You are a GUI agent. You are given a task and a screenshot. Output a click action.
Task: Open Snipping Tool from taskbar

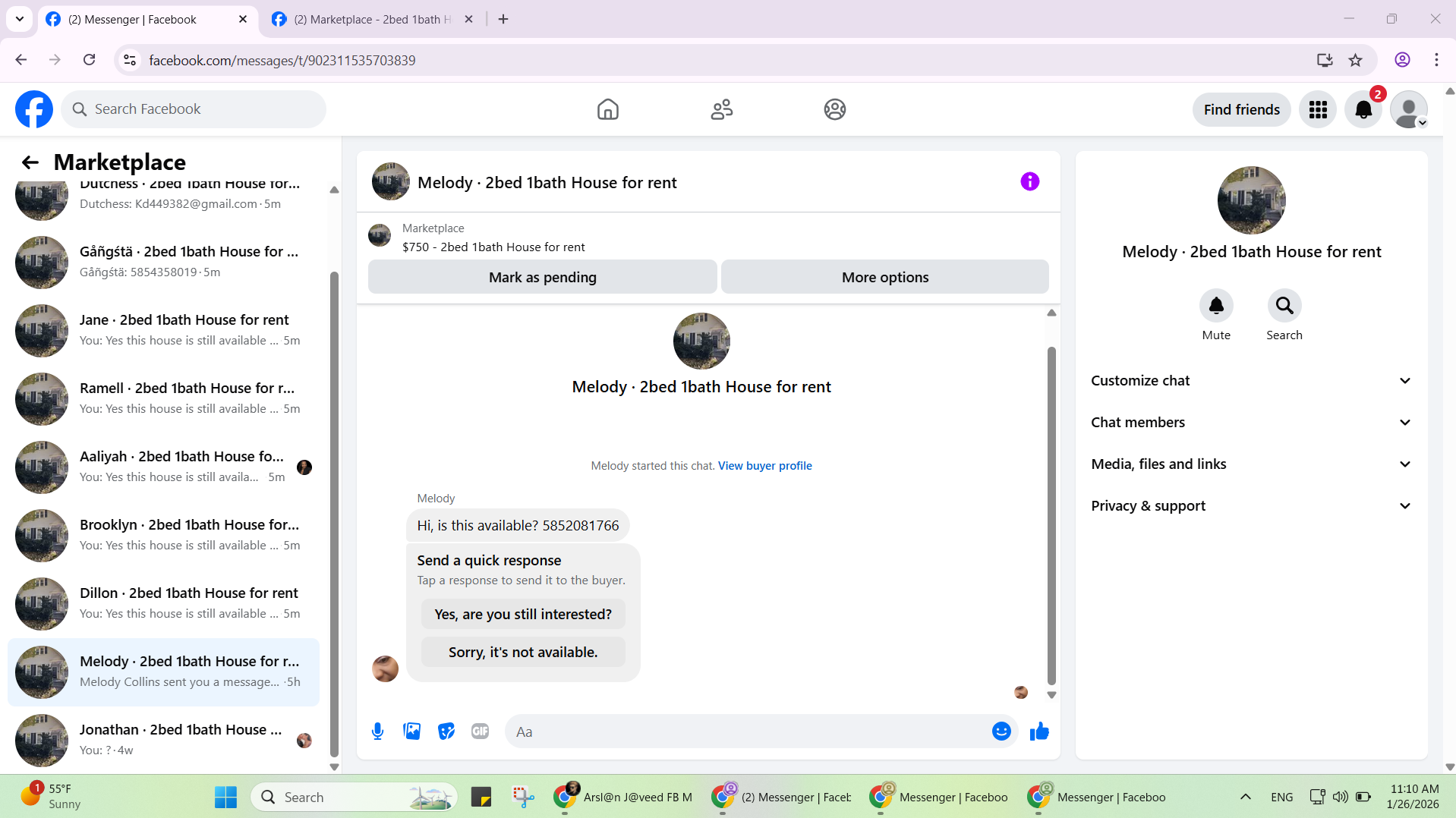(523, 797)
